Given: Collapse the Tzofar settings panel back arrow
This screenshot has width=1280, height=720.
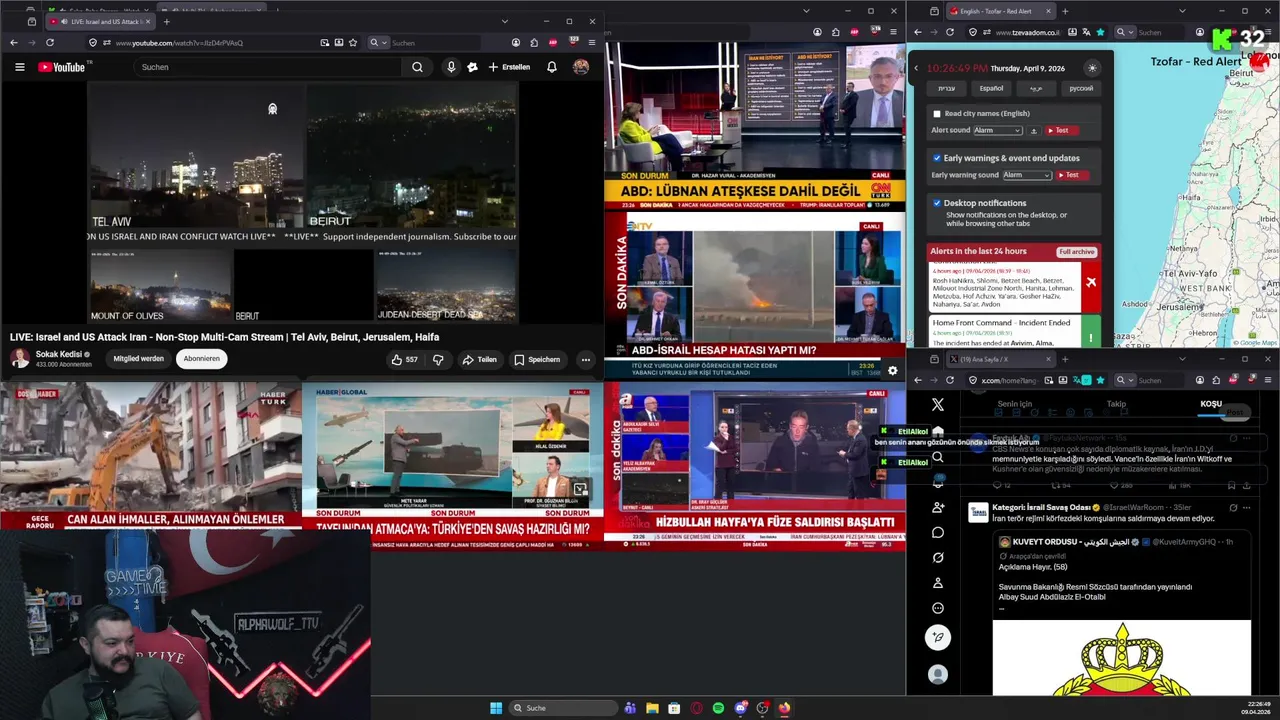Looking at the screenshot, I should (x=916, y=68).
